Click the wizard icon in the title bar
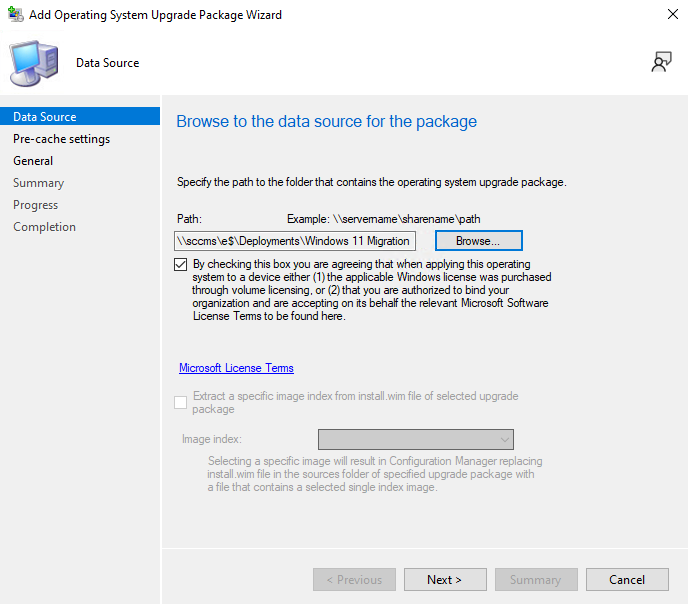This screenshot has width=688, height=604. tap(16, 15)
